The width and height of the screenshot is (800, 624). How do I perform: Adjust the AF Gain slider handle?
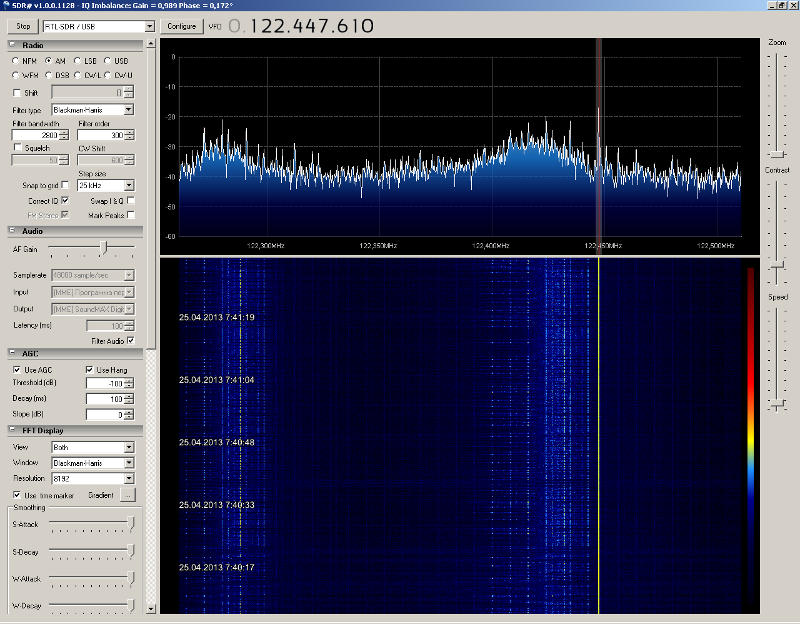102,248
